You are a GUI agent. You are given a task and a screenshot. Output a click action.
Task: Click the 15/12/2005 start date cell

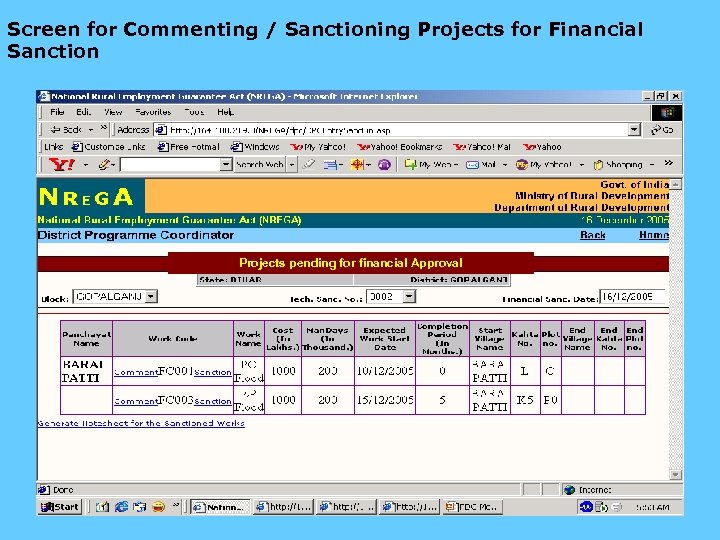[x=385, y=400]
